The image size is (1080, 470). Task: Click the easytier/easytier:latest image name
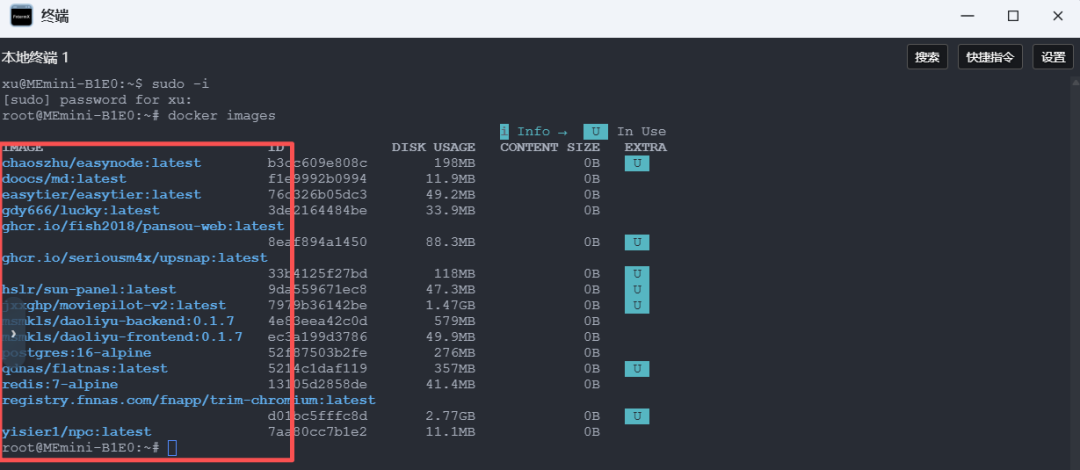click(101, 195)
